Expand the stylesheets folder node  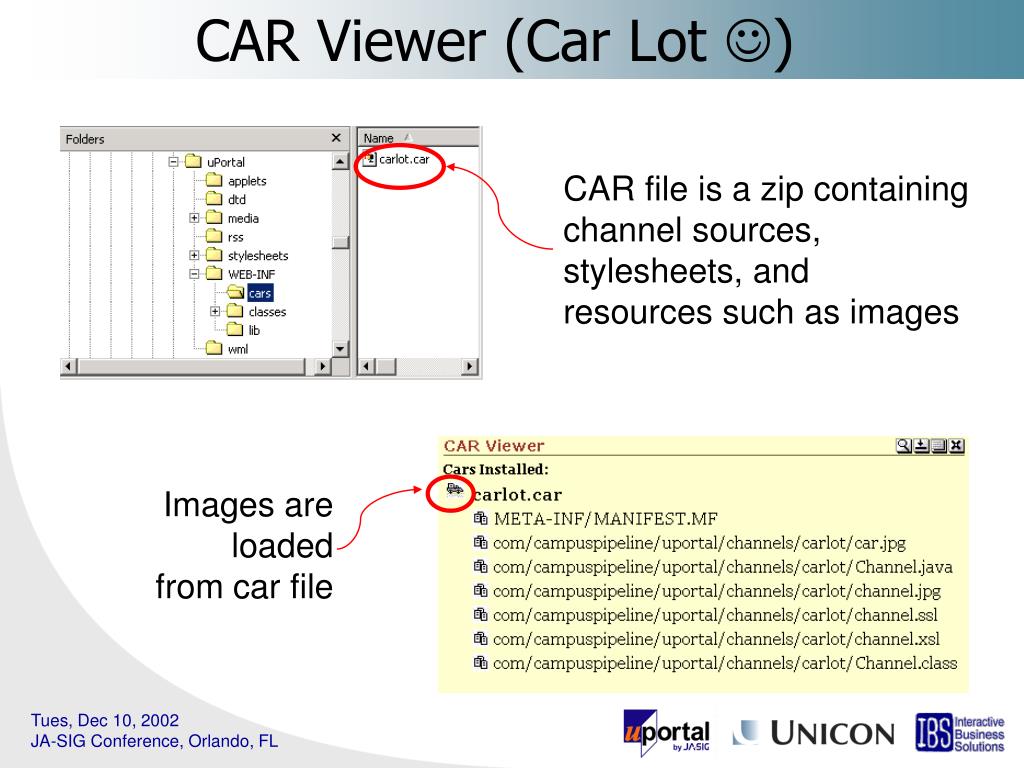click(x=194, y=255)
